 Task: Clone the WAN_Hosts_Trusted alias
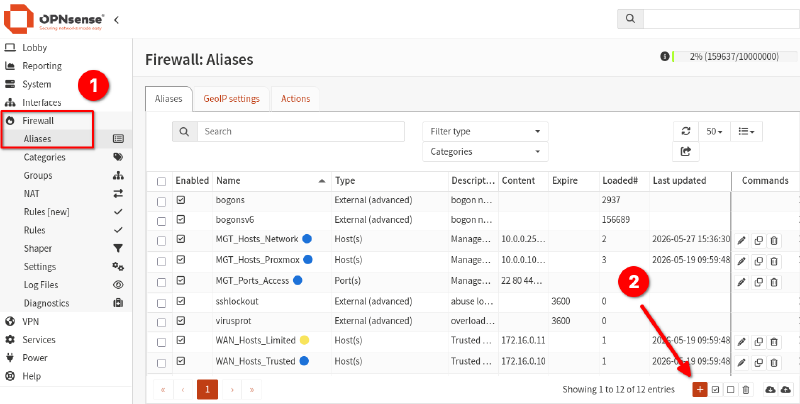758,363
